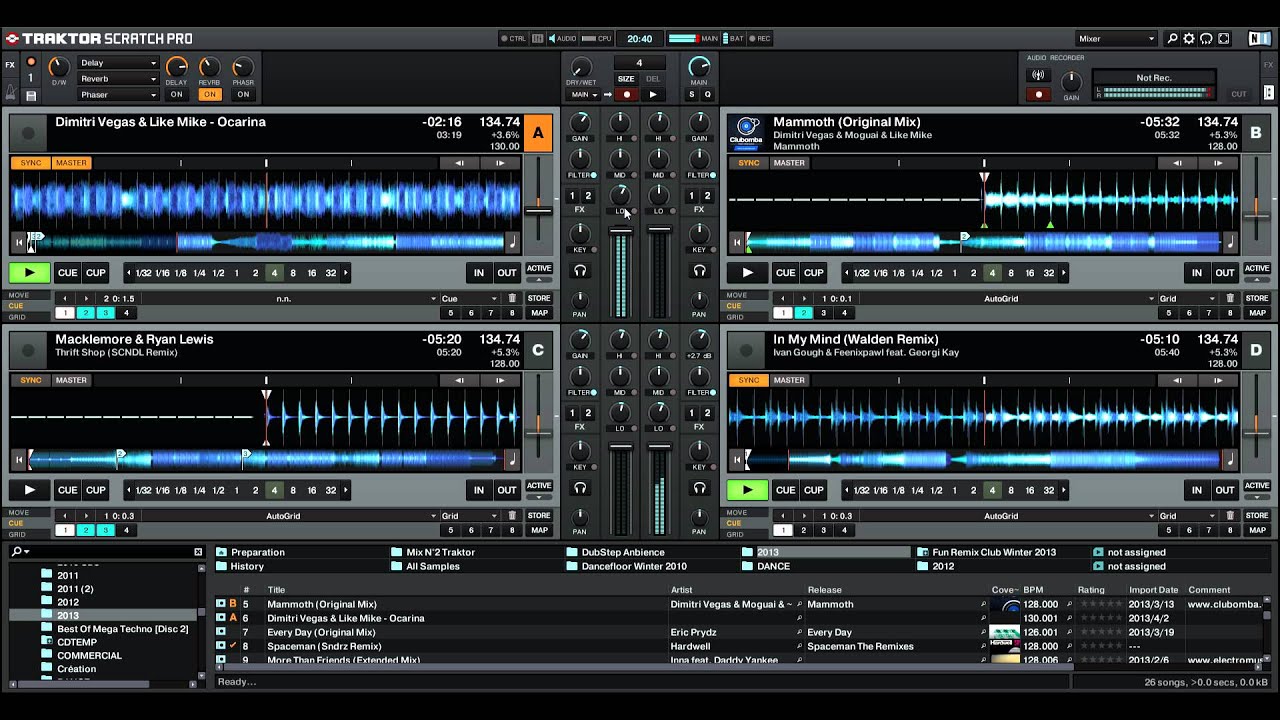Click the audio recorder broadcast icon
The width and height of the screenshot is (1280, 720).
[1038, 76]
